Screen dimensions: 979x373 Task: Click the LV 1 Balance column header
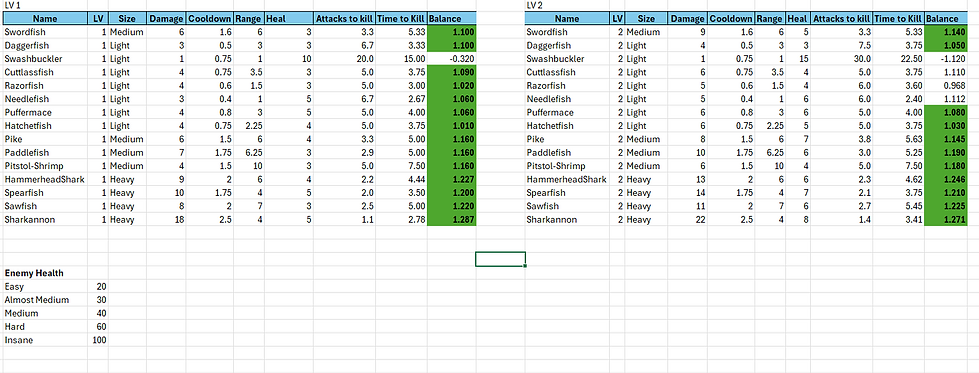[x=451, y=19]
